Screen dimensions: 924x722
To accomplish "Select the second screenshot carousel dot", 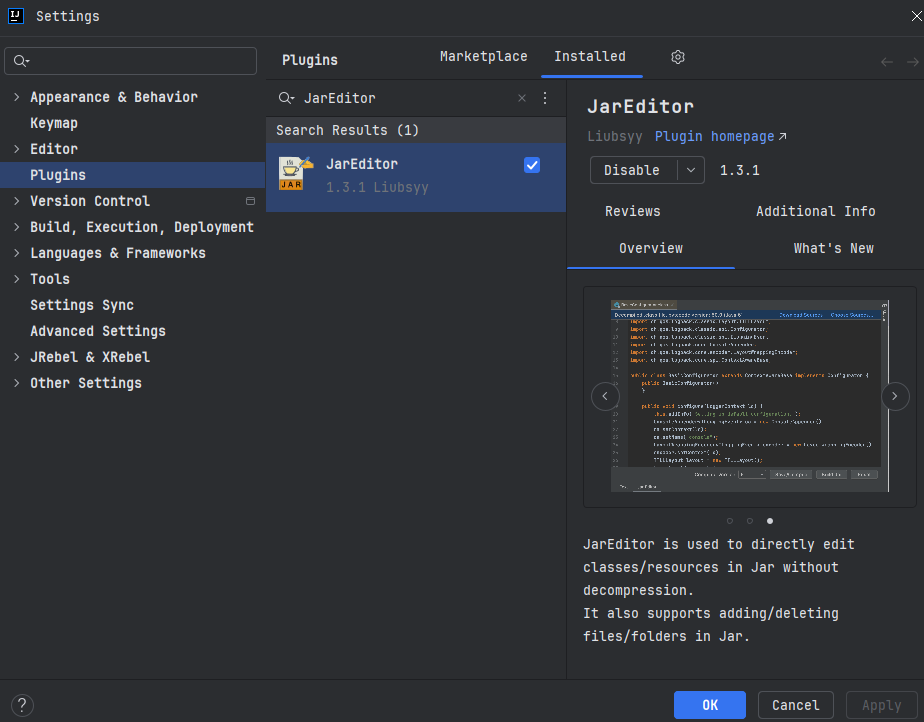I will (x=750, y=521).
